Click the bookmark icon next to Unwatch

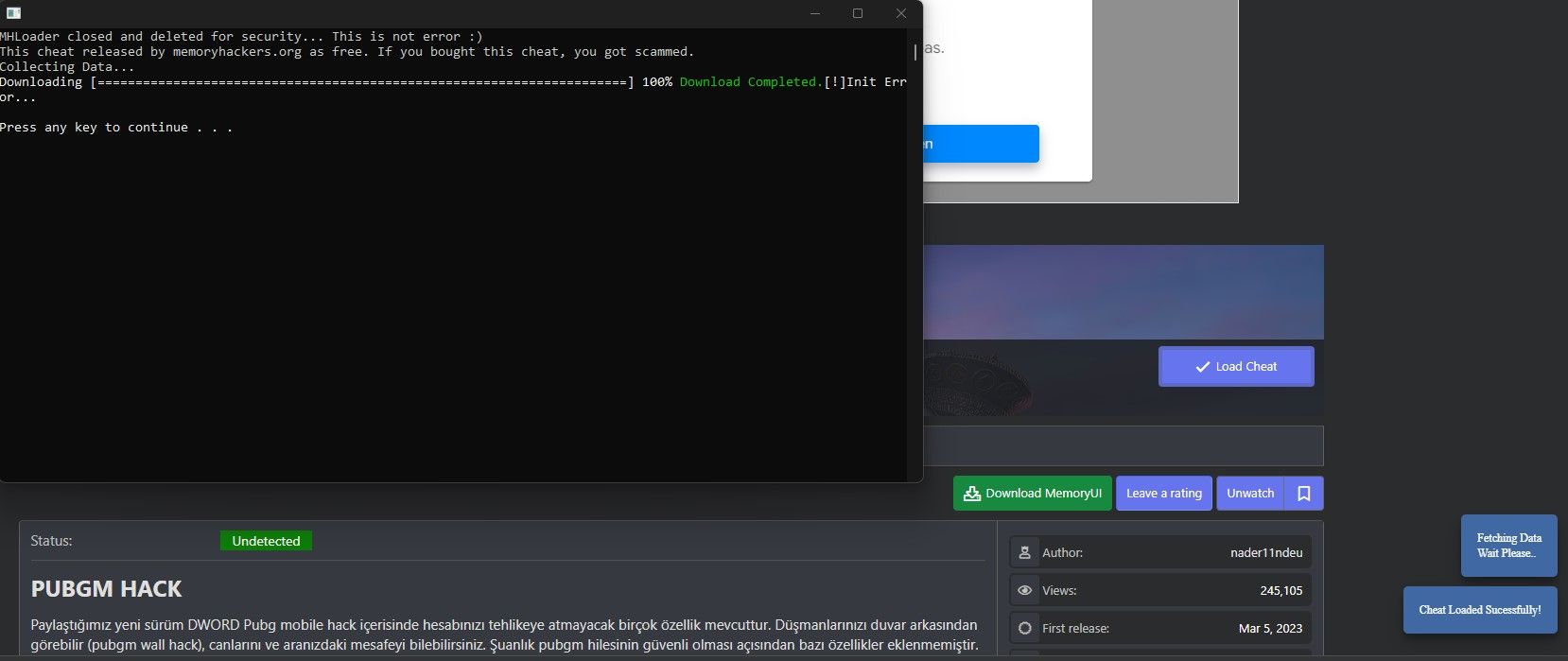pos(1304,494)
